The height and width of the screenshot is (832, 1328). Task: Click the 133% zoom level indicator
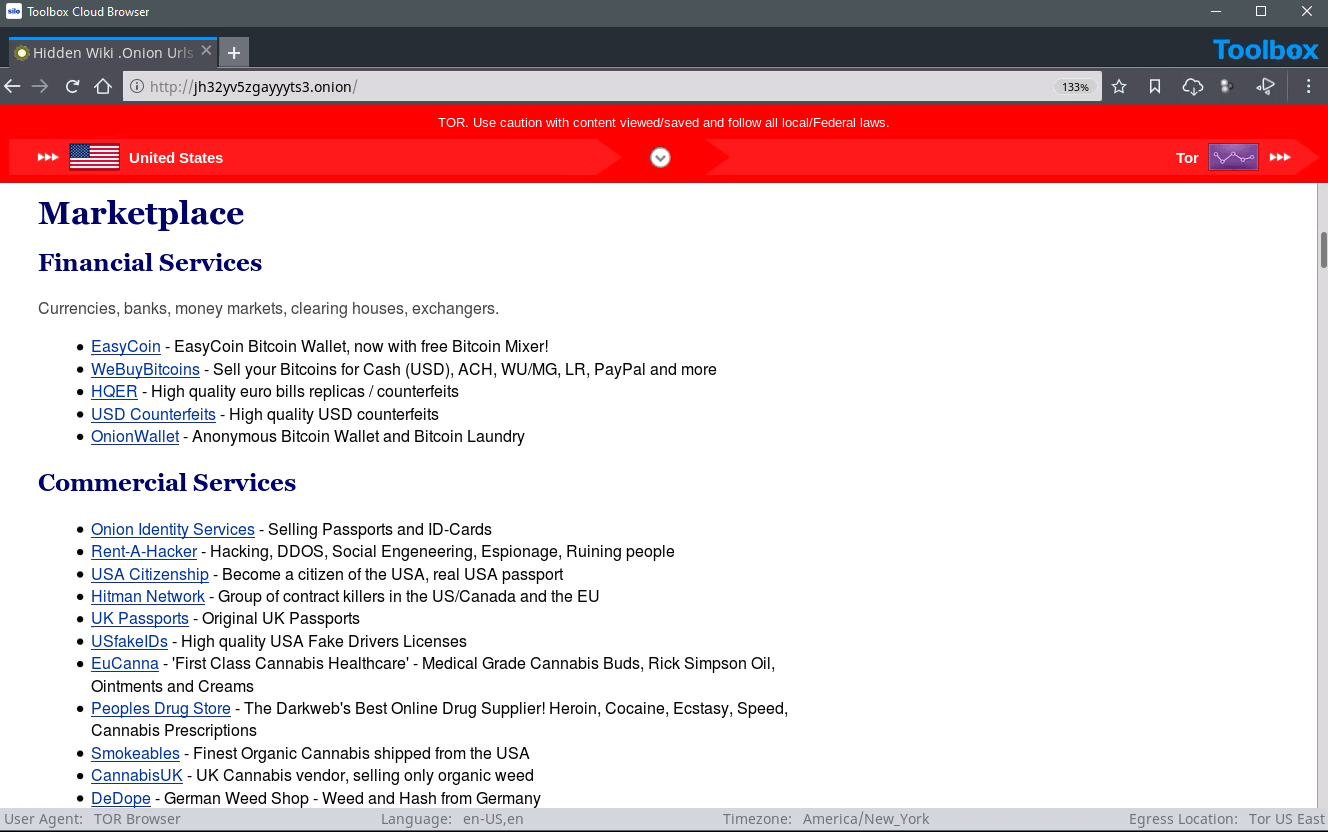point(1075,87)
